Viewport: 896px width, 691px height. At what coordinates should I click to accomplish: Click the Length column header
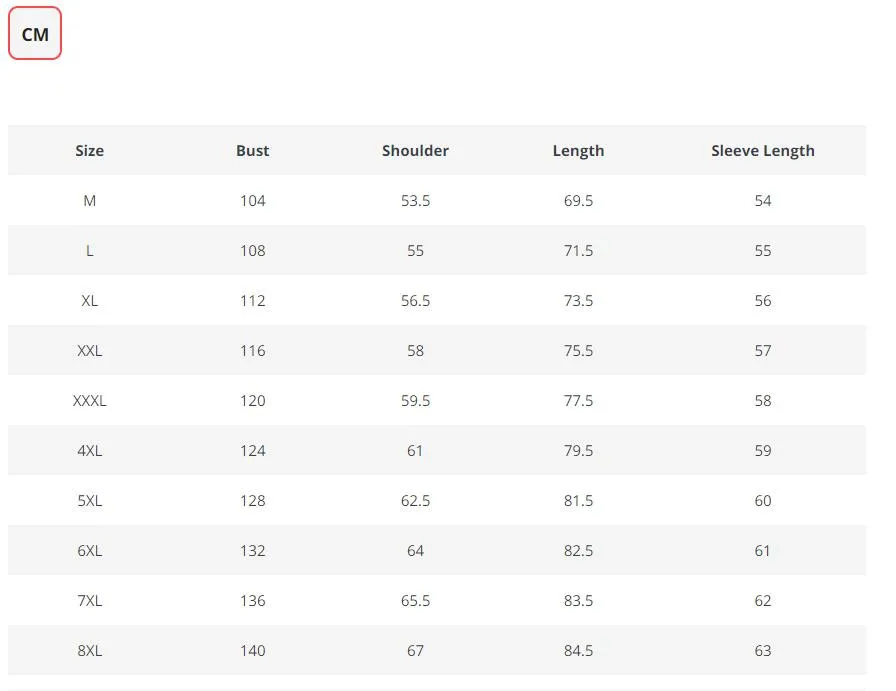[x=578, y=151]
